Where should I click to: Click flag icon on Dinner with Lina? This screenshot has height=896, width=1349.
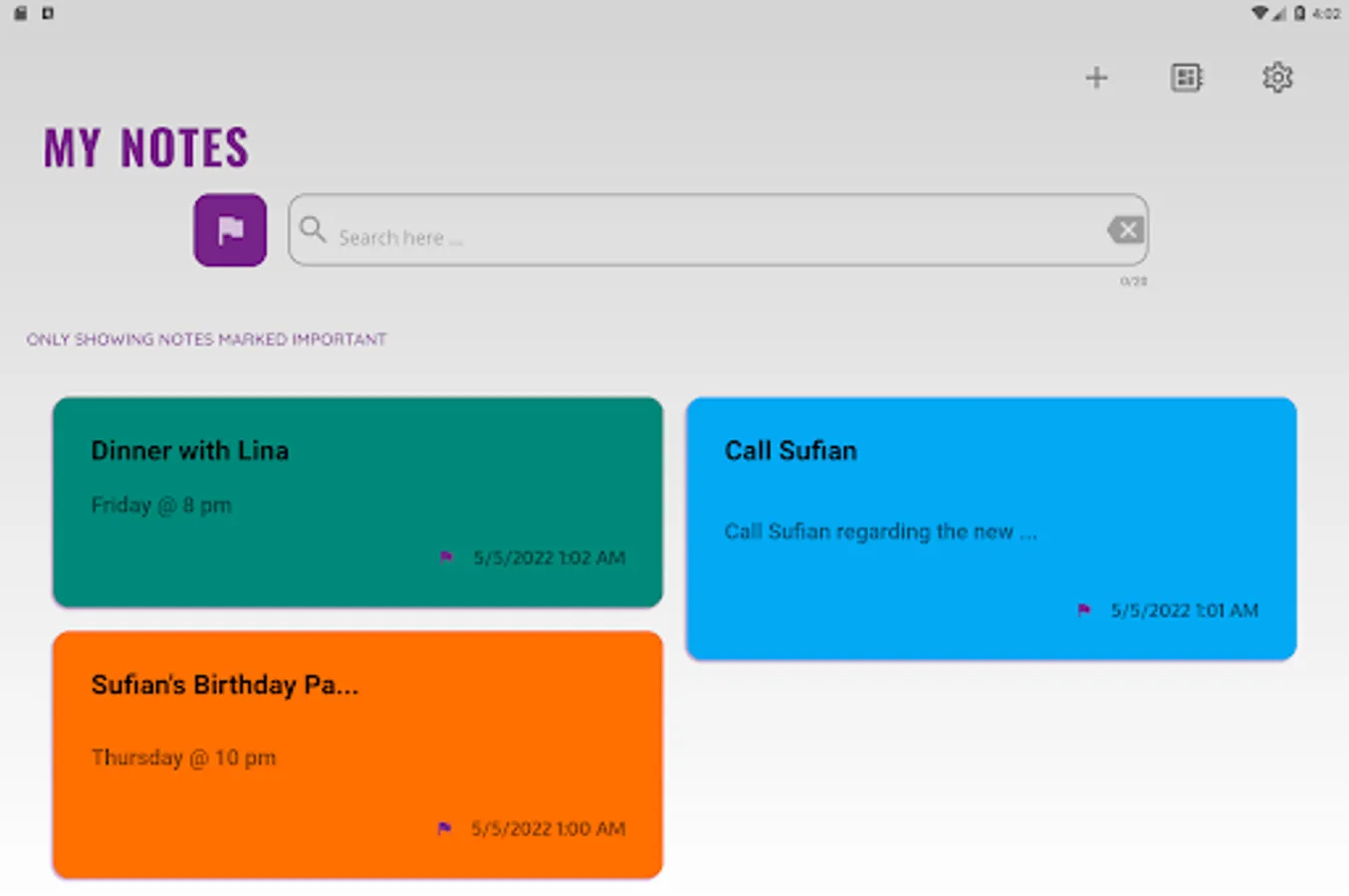[446, 558]
